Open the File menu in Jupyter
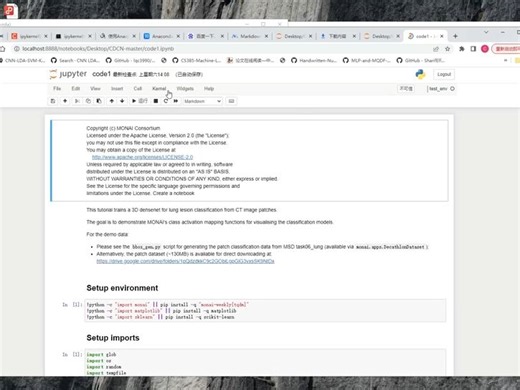 coord(57,89)
